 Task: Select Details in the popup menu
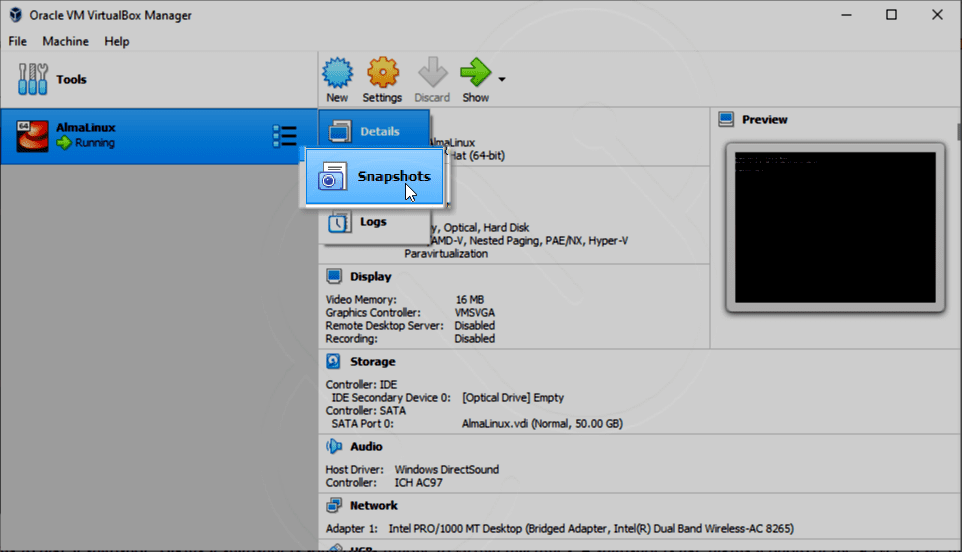pos(374,131)
